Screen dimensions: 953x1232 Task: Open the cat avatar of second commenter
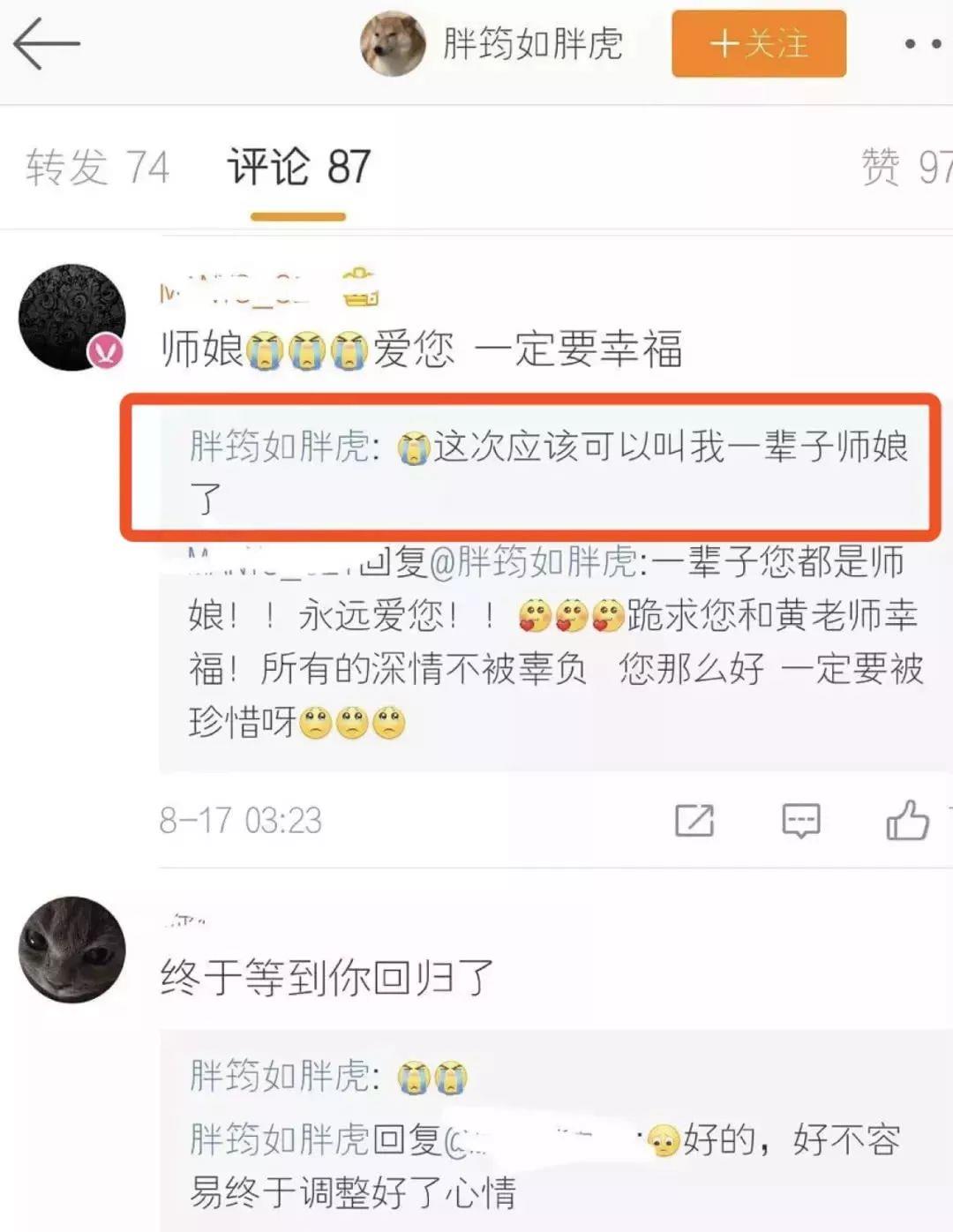(72, 950)
